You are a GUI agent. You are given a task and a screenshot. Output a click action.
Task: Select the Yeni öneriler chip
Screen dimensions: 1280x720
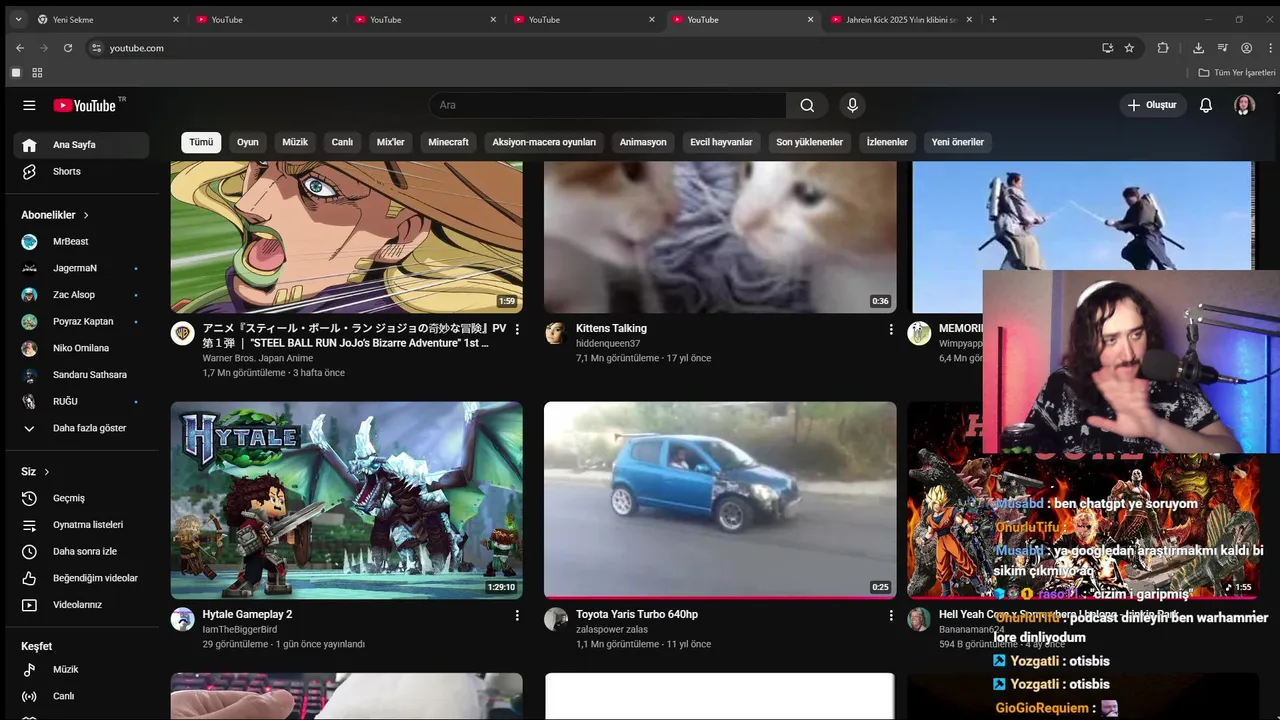tap(958, 142)
